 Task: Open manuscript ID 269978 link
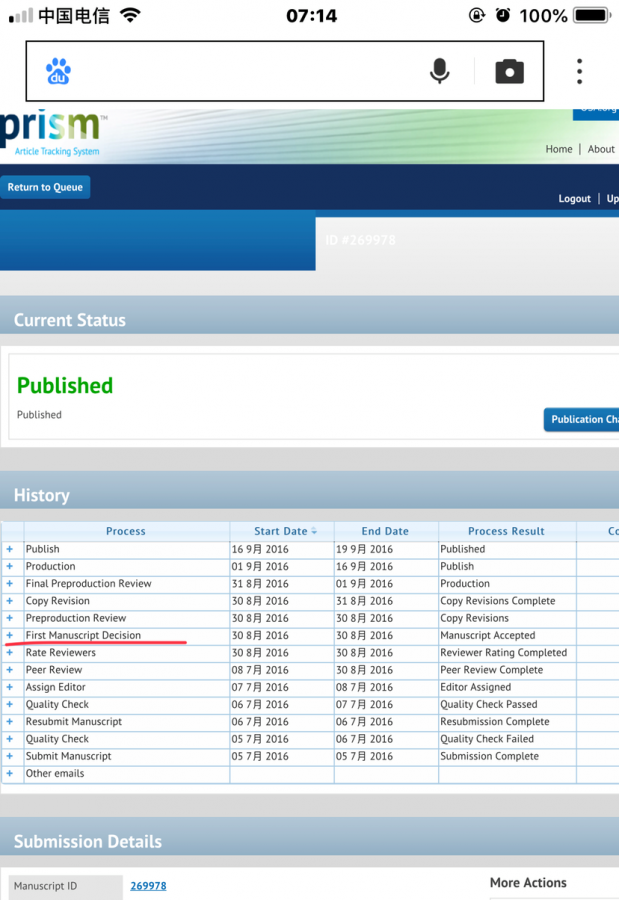[x=148, y=886]
